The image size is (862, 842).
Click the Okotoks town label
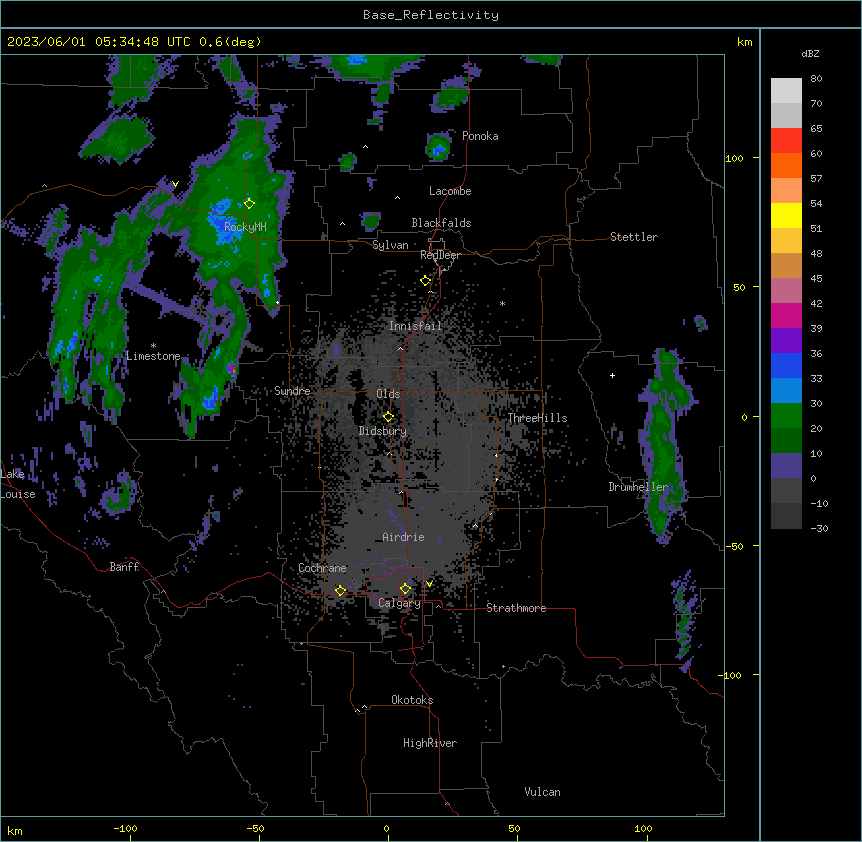[x=412, y=700]
